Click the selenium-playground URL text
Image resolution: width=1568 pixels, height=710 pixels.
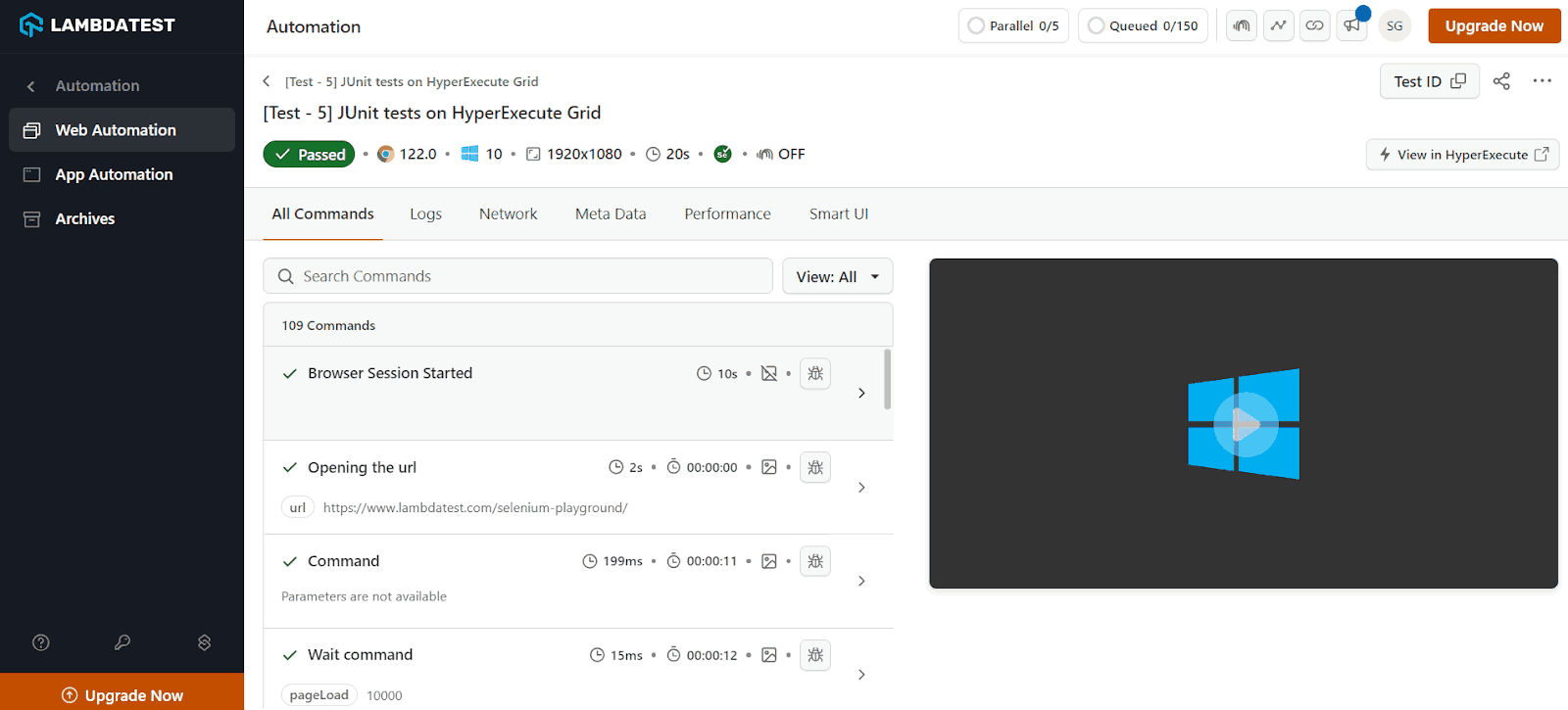point(475,507)
